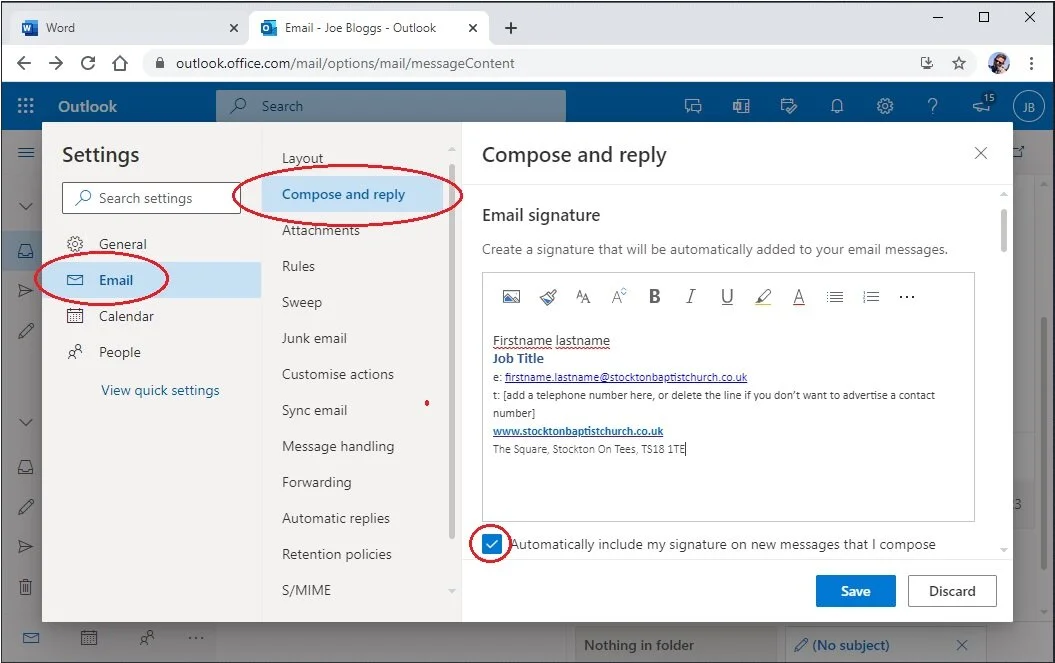Insert bulleted list in signature

coord(835,297)
